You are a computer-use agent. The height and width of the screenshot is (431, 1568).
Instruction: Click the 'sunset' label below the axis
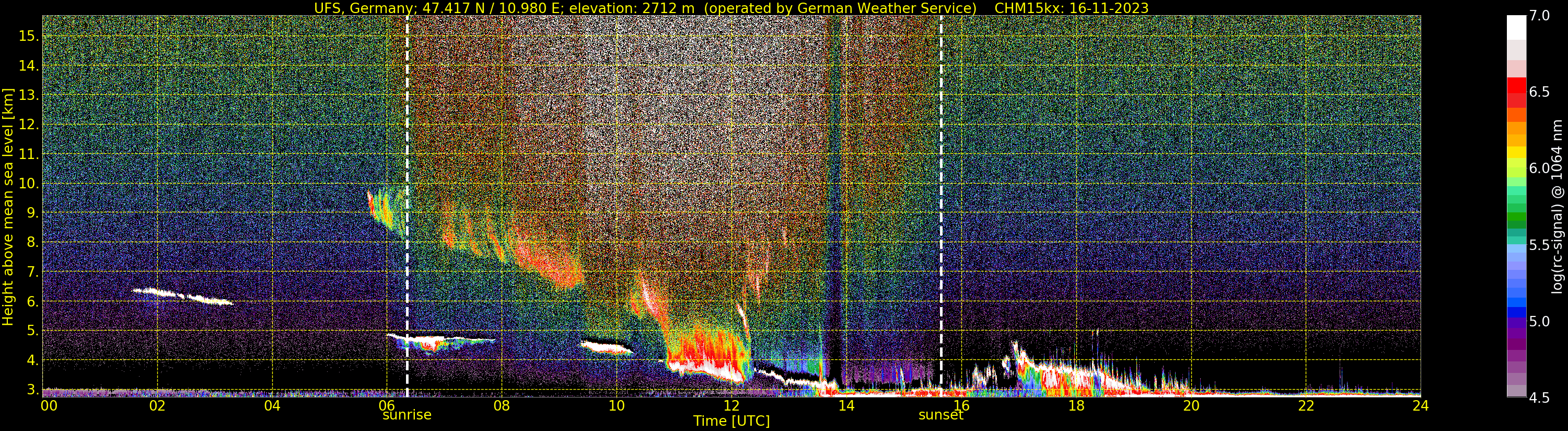tap(941, 415)
